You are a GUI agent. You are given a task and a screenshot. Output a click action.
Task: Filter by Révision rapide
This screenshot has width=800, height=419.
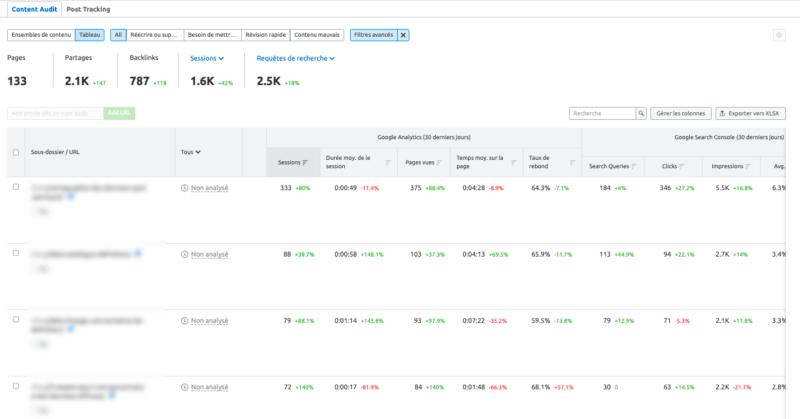(266, 35)
